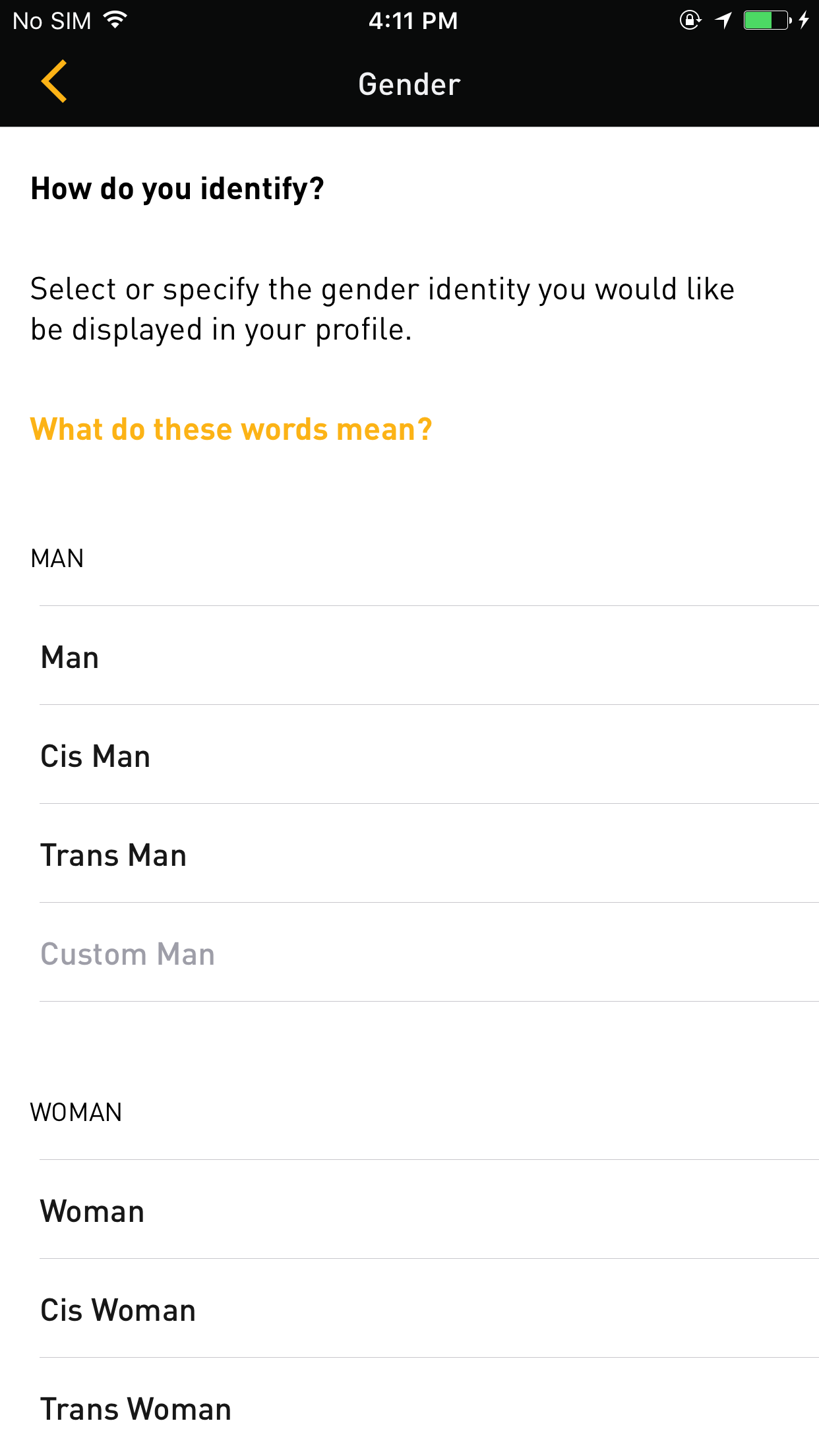Tap the "How do you identify?" heading
This screenshot has height=1456, width=819.
(x=177, y=189)
